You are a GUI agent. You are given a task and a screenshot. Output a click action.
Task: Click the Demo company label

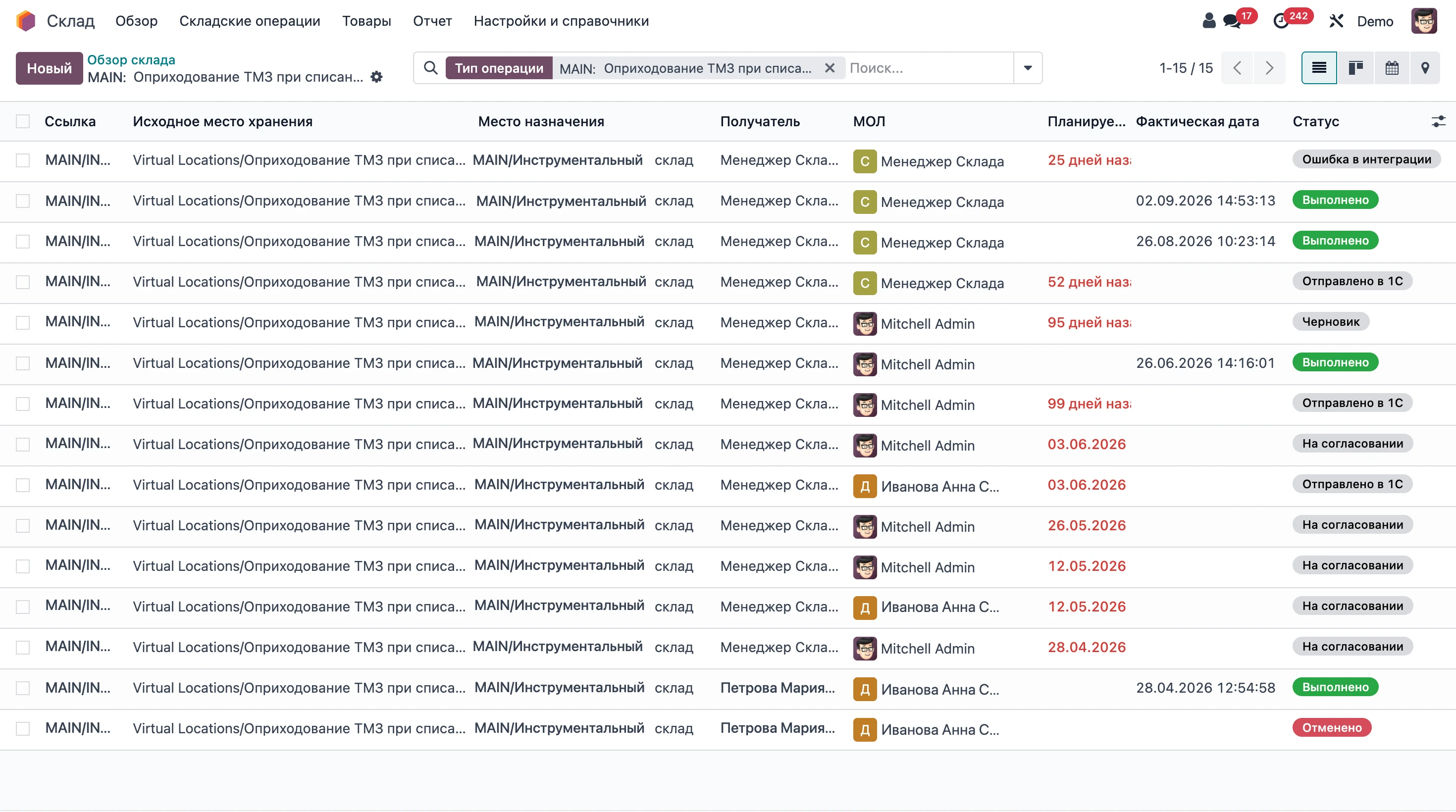point(1375,21)
